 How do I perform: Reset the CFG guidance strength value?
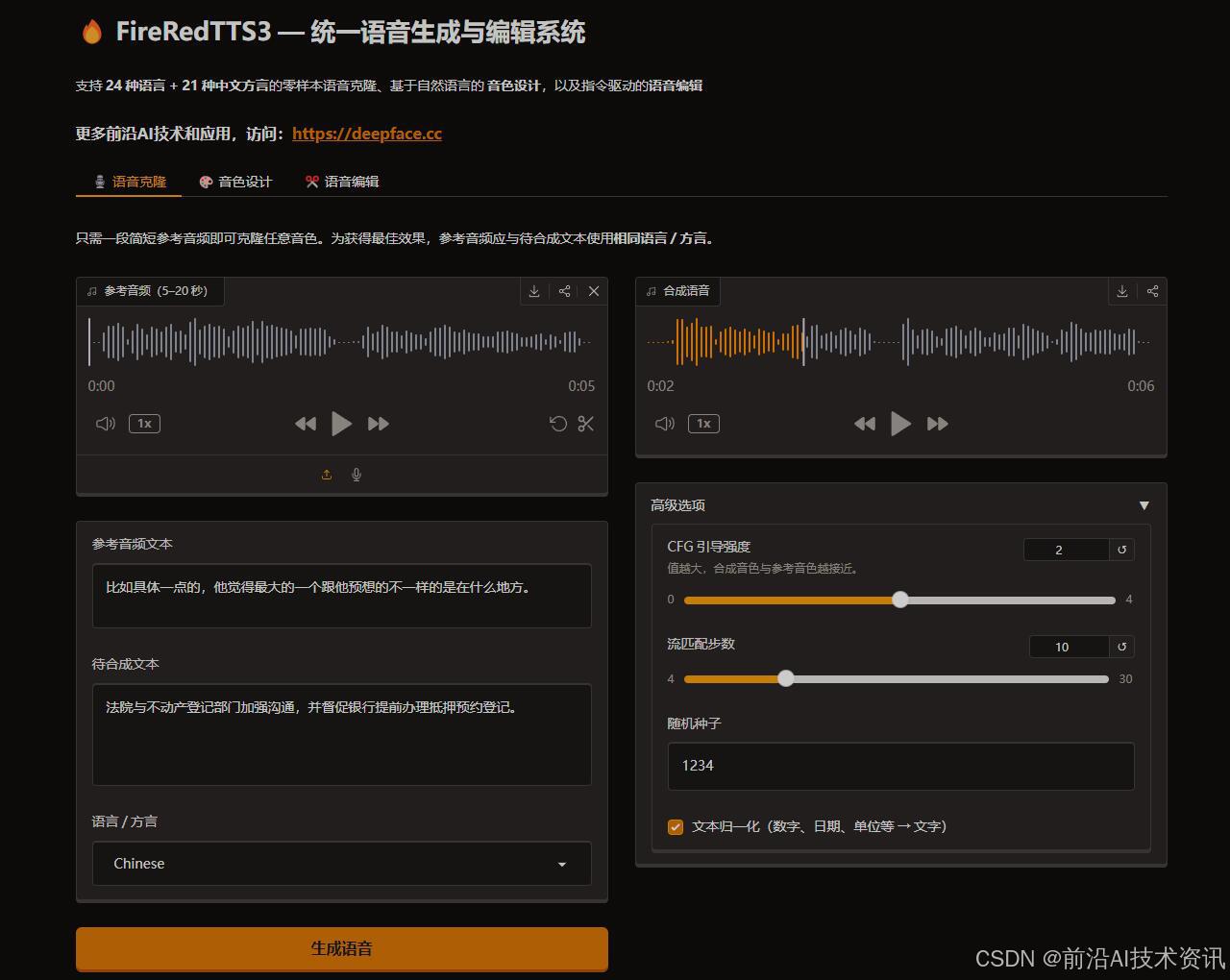(1121, 550)
